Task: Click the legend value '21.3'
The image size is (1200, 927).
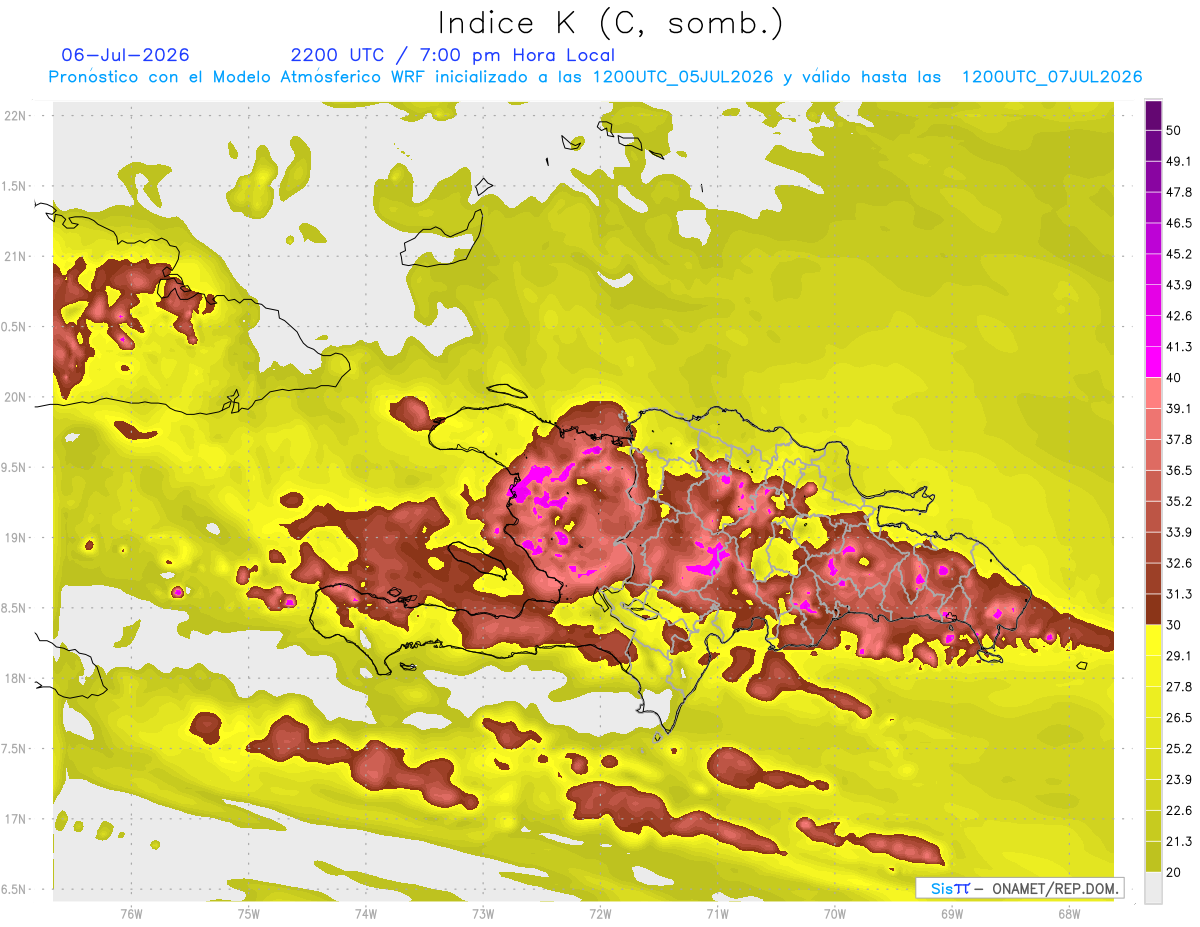Action: click(1178, 841)
